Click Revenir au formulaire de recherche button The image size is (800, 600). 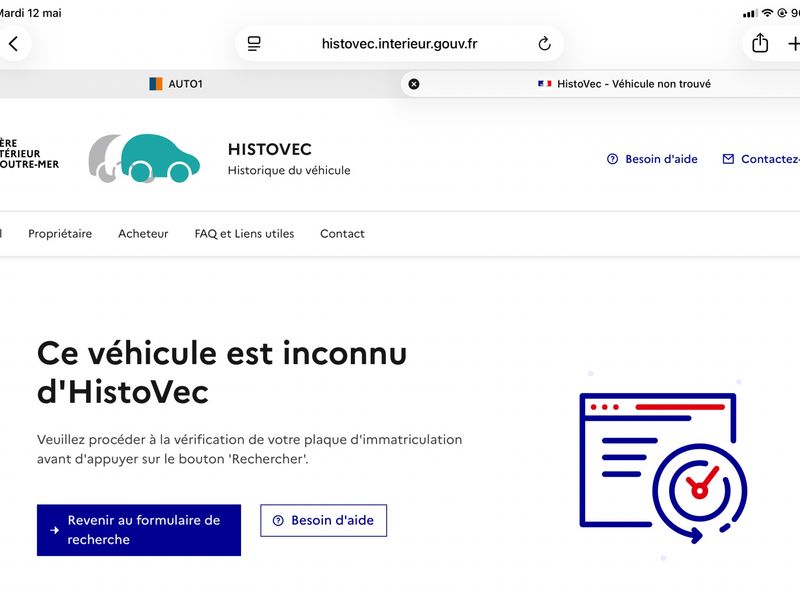pyautogui.click(x=139, y=530)
